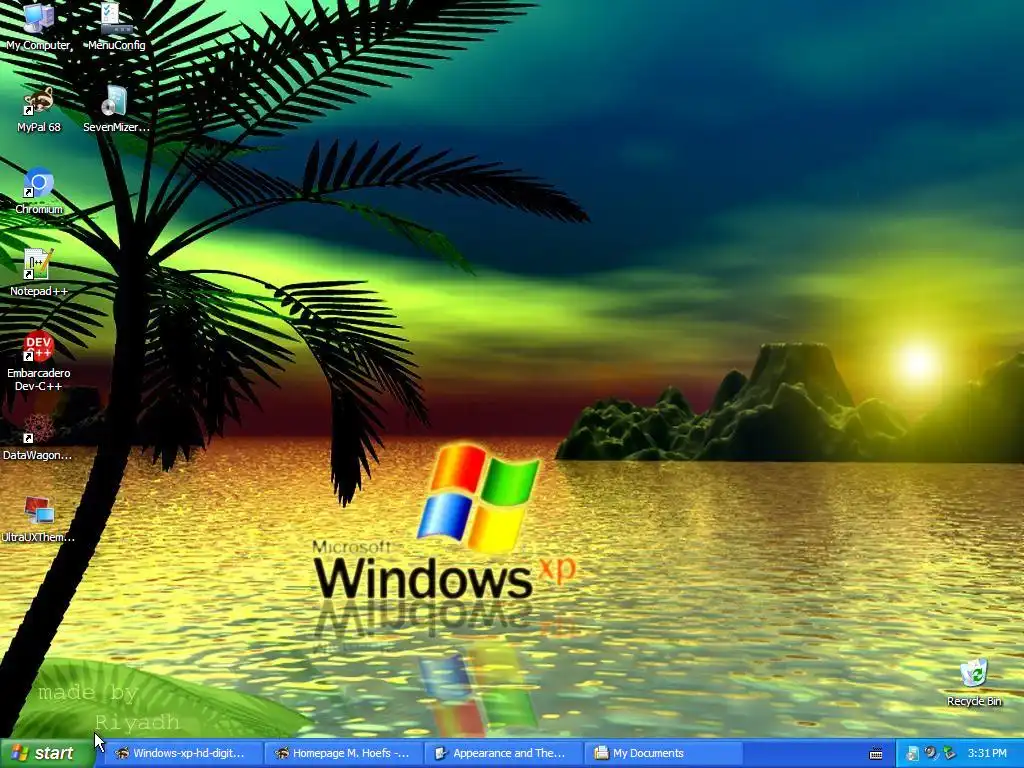Select the DataWagon shortcut icon
This screenshot has width=1024, height=768.
38,437
